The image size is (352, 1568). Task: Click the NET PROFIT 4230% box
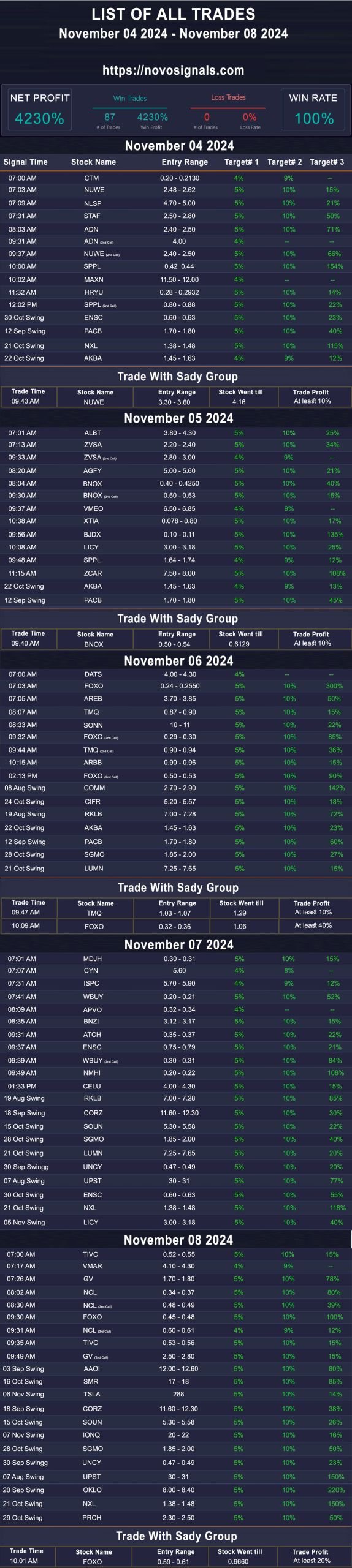40,110
